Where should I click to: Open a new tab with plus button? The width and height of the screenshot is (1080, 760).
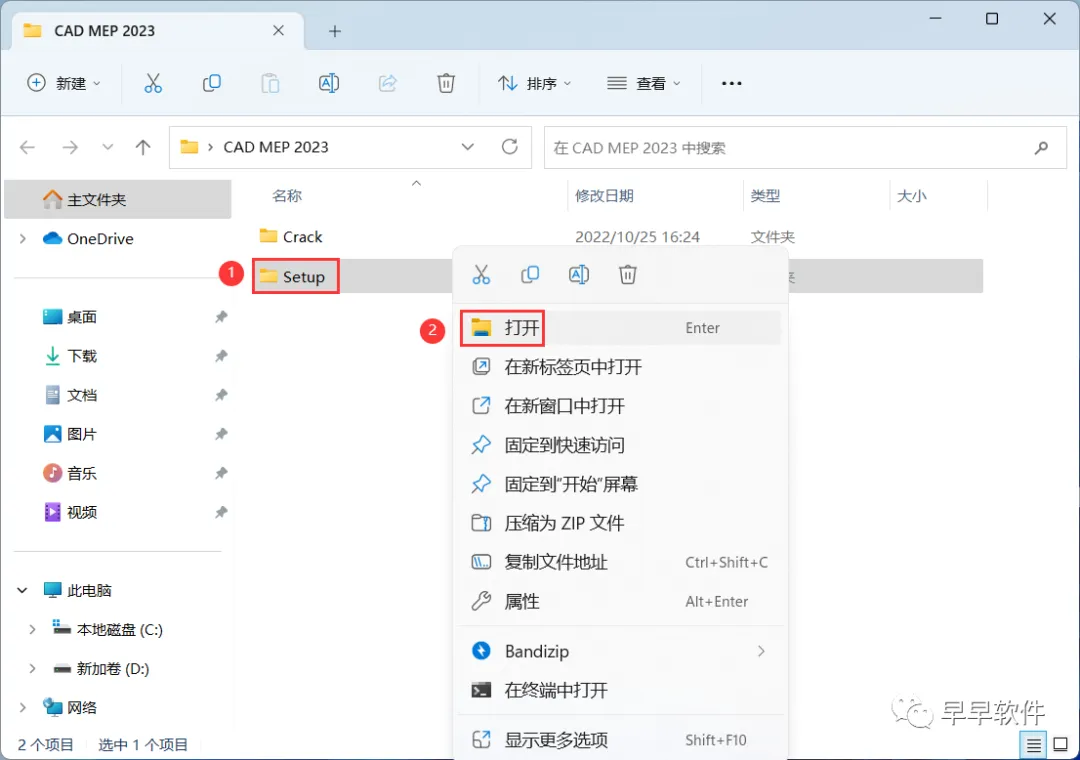335,31
